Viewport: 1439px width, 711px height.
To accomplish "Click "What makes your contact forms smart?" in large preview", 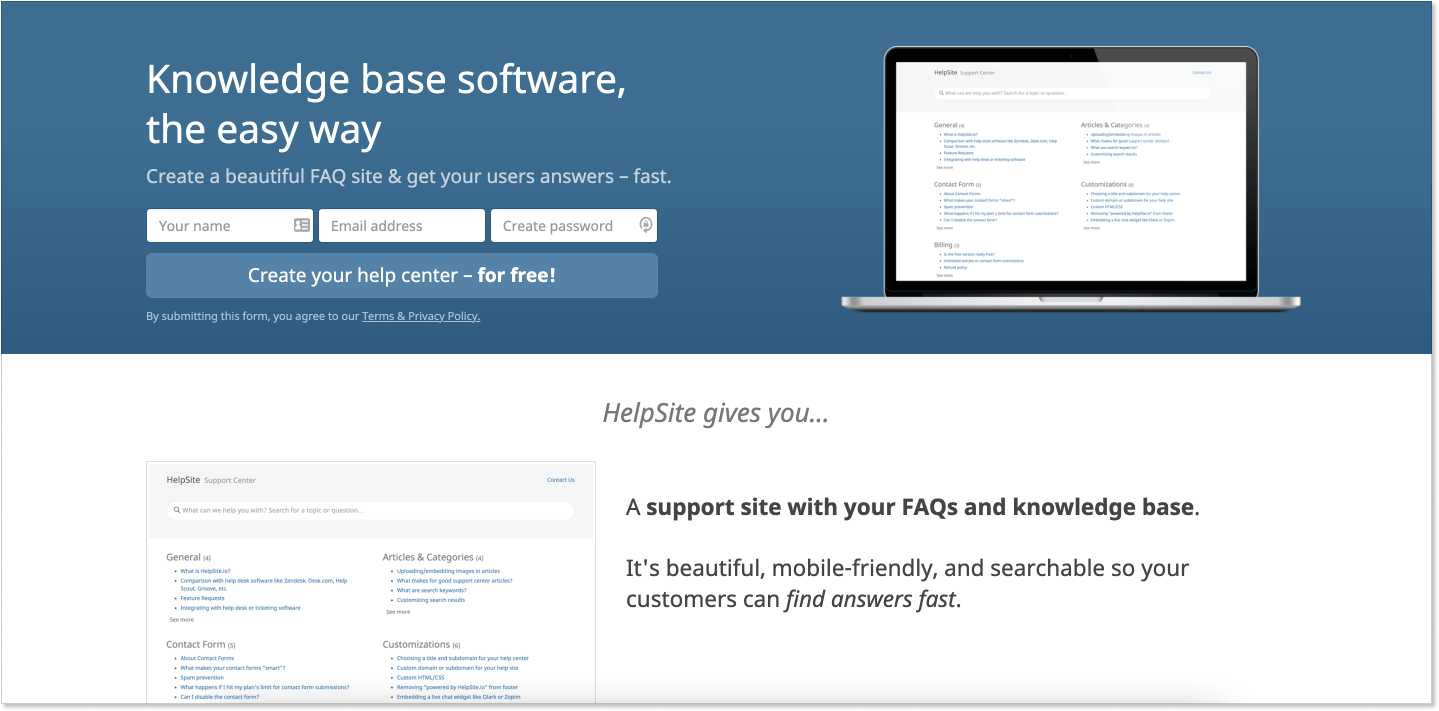I will coord(233,668).
